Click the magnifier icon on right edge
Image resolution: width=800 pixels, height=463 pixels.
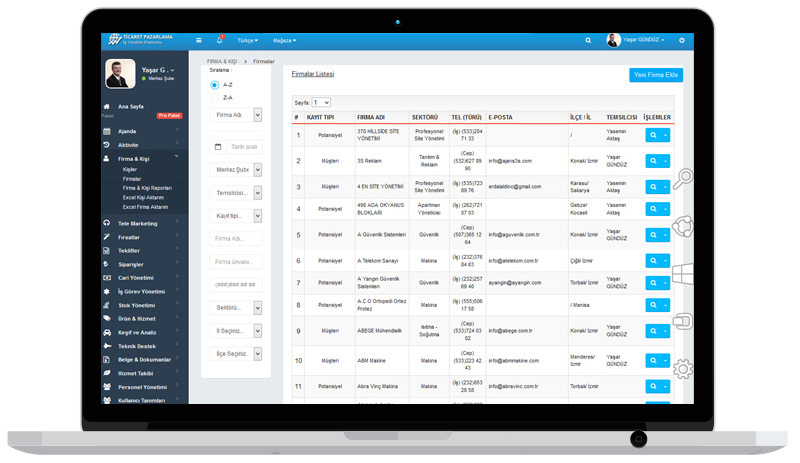[683, 179]
